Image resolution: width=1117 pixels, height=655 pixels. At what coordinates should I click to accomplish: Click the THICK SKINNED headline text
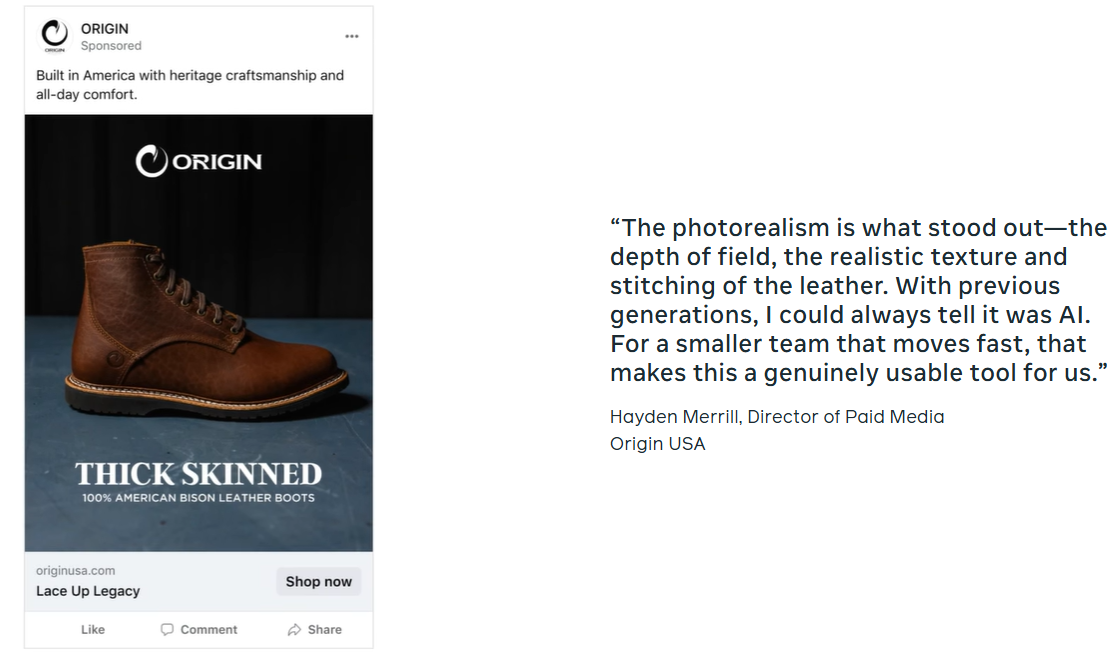click(199, 474)
